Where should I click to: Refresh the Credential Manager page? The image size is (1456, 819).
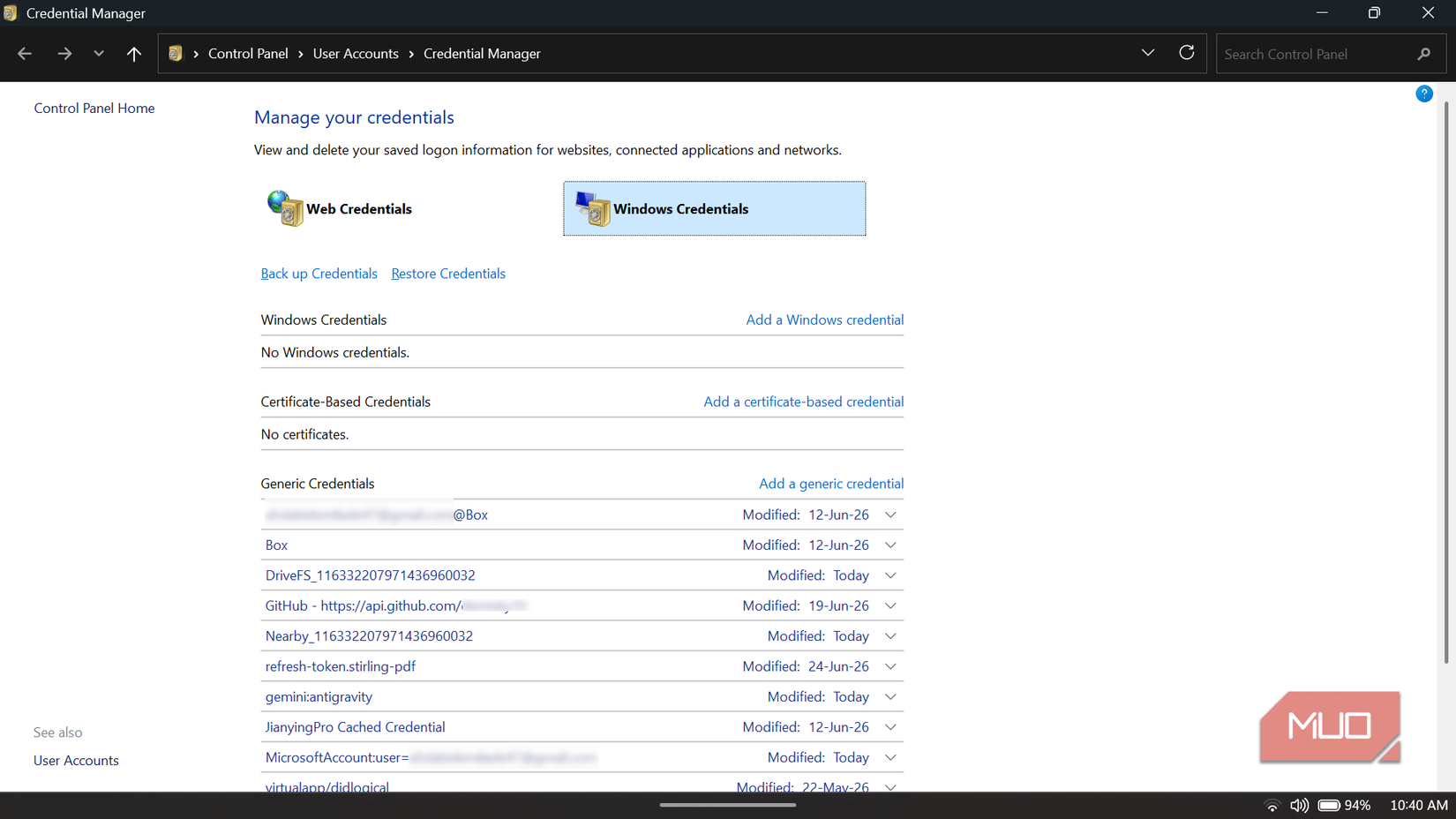point(1187,53)
